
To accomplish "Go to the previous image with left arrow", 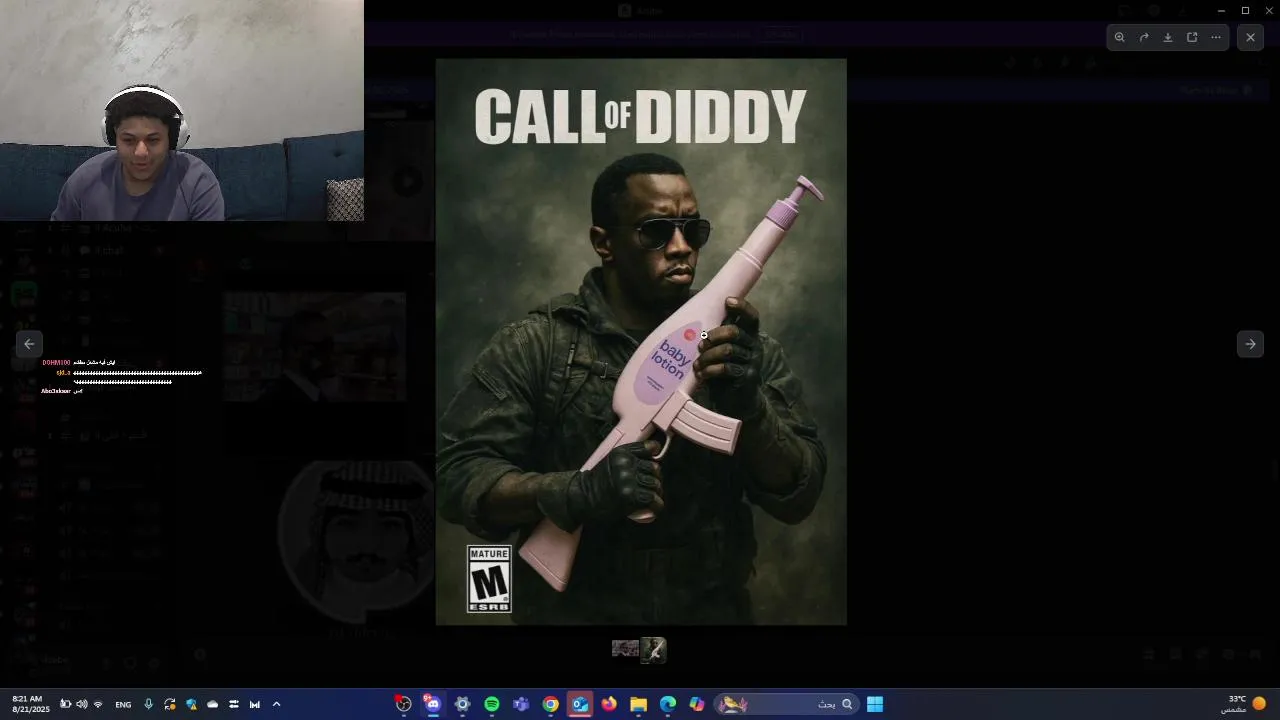I will click(29, 344).
